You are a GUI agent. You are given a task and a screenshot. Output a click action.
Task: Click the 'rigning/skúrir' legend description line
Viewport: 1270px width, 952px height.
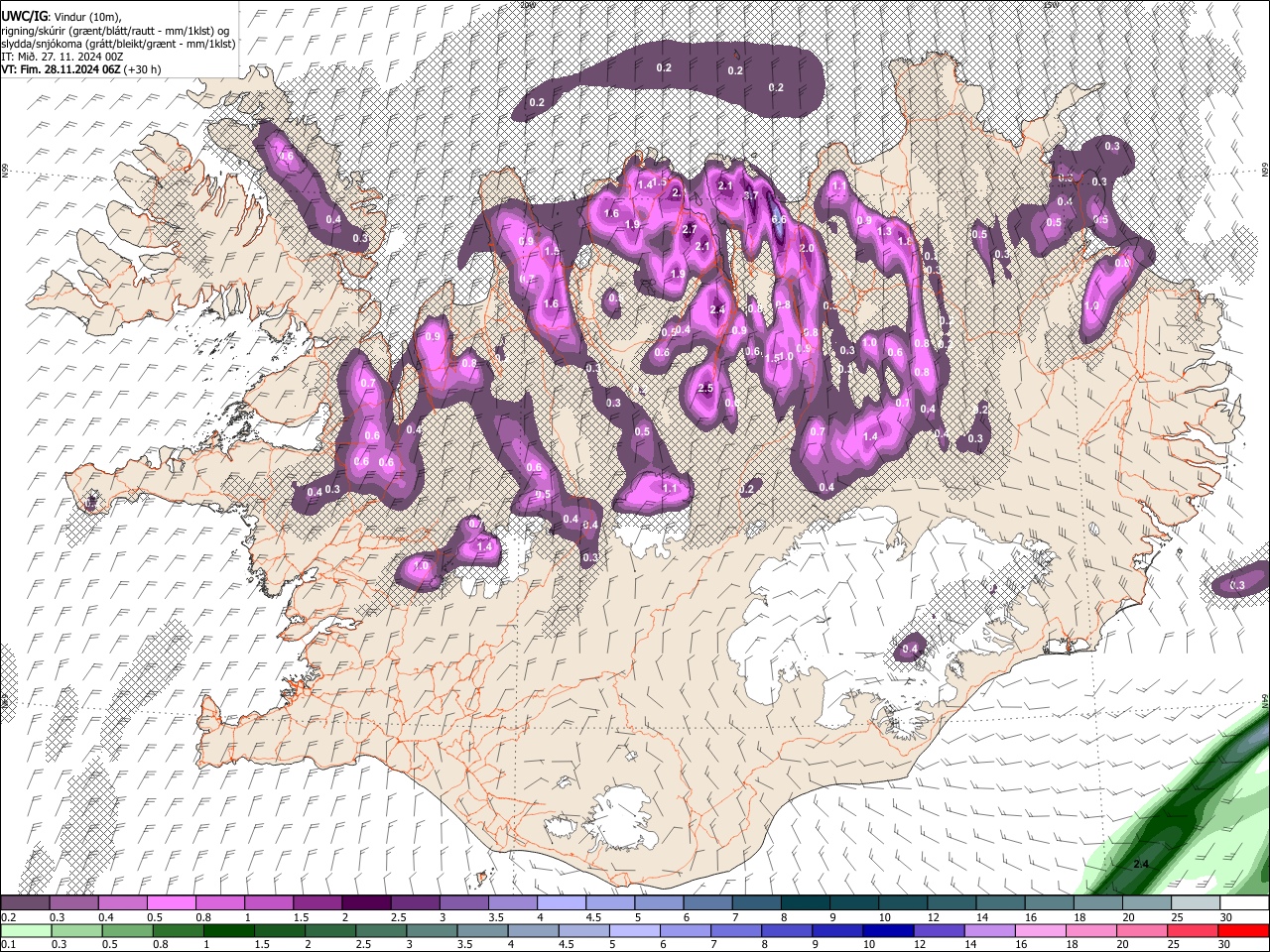click(117, 30)
